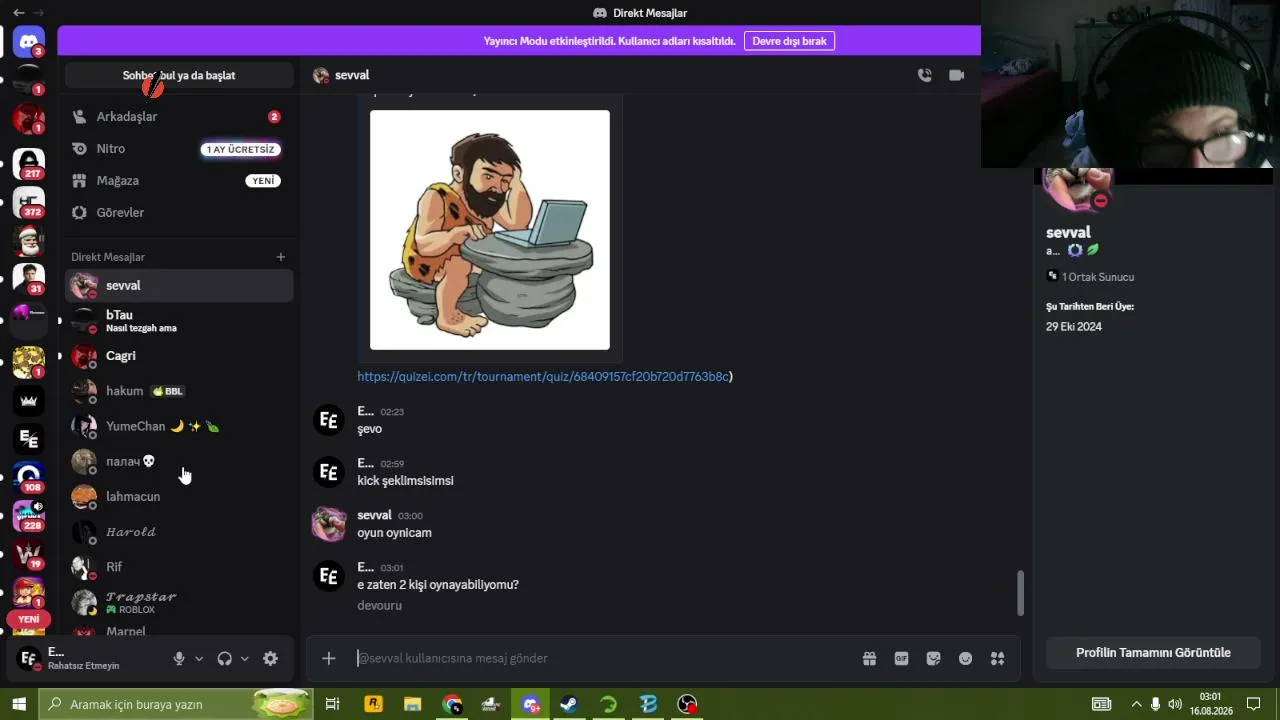Open Windows Start menu
The height and width of the screenshot is (720, 1280).
[x=19, y=704]
